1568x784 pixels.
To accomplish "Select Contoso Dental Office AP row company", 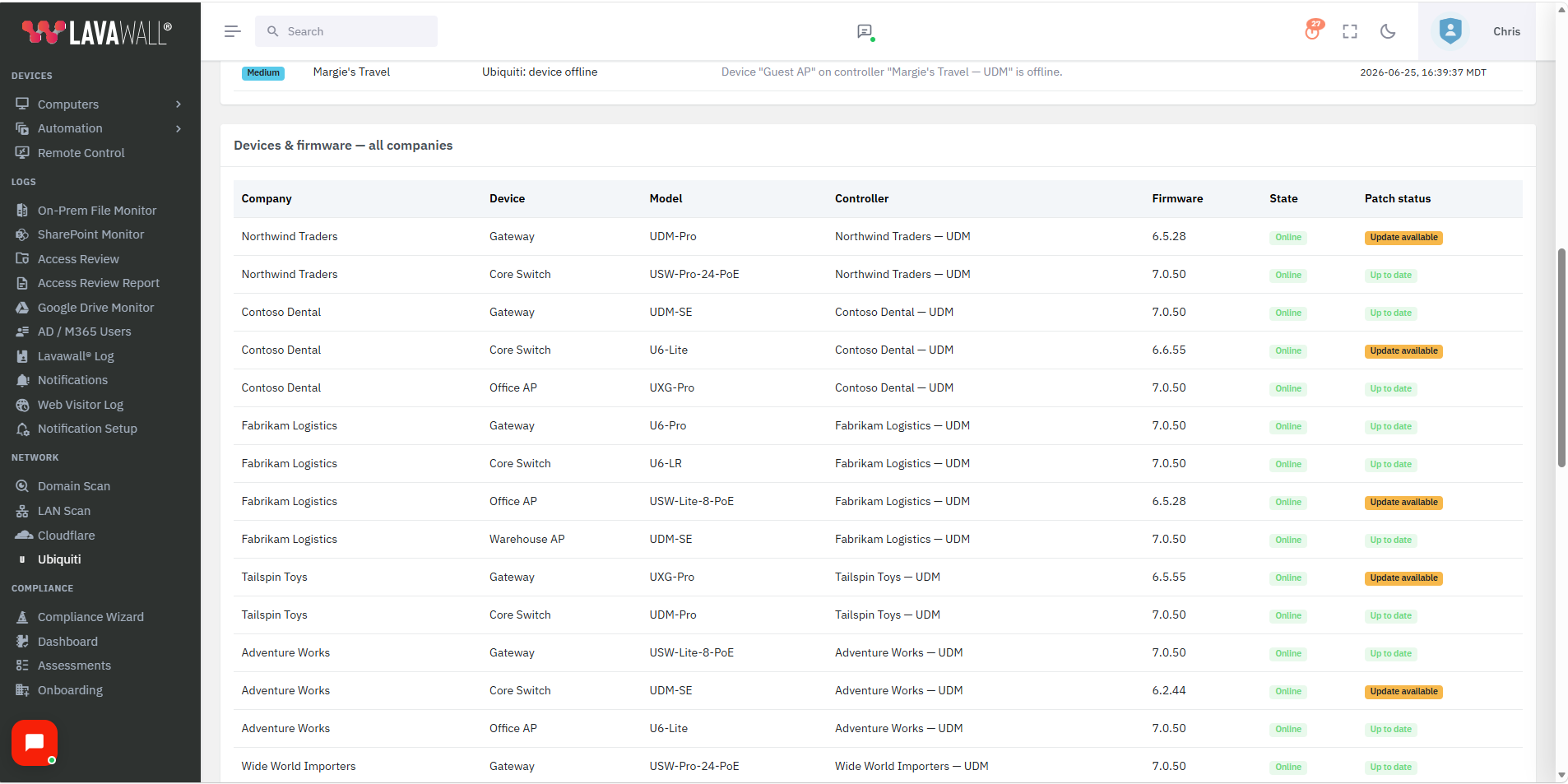I will pyautogui.click(x=281, y=387).
